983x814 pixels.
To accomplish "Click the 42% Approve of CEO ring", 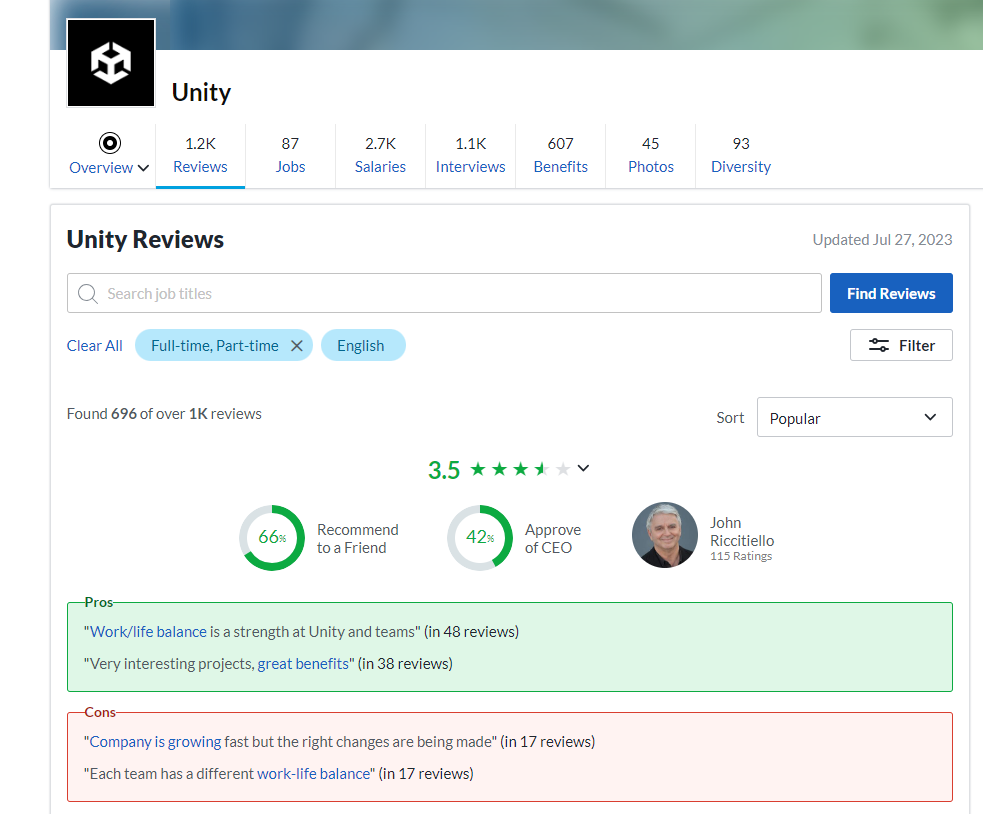I will click(480, 537).
